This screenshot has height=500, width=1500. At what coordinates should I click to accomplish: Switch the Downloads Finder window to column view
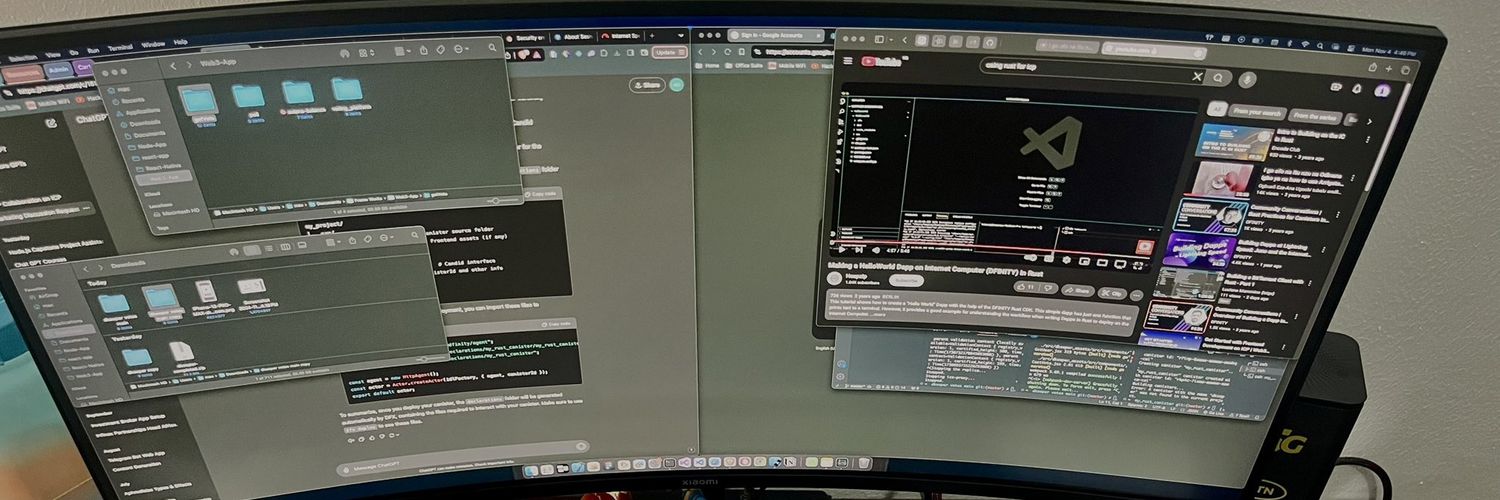coord(286,247)
